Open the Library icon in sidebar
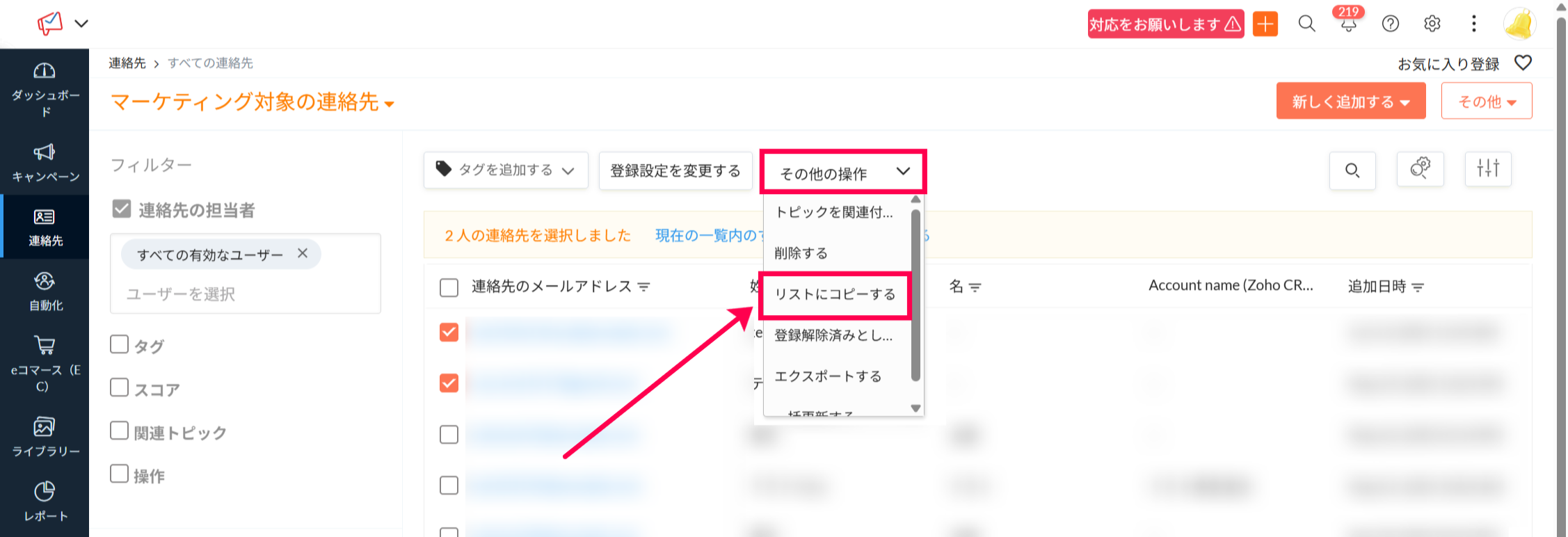1568x537 pixels. point(45,426)
